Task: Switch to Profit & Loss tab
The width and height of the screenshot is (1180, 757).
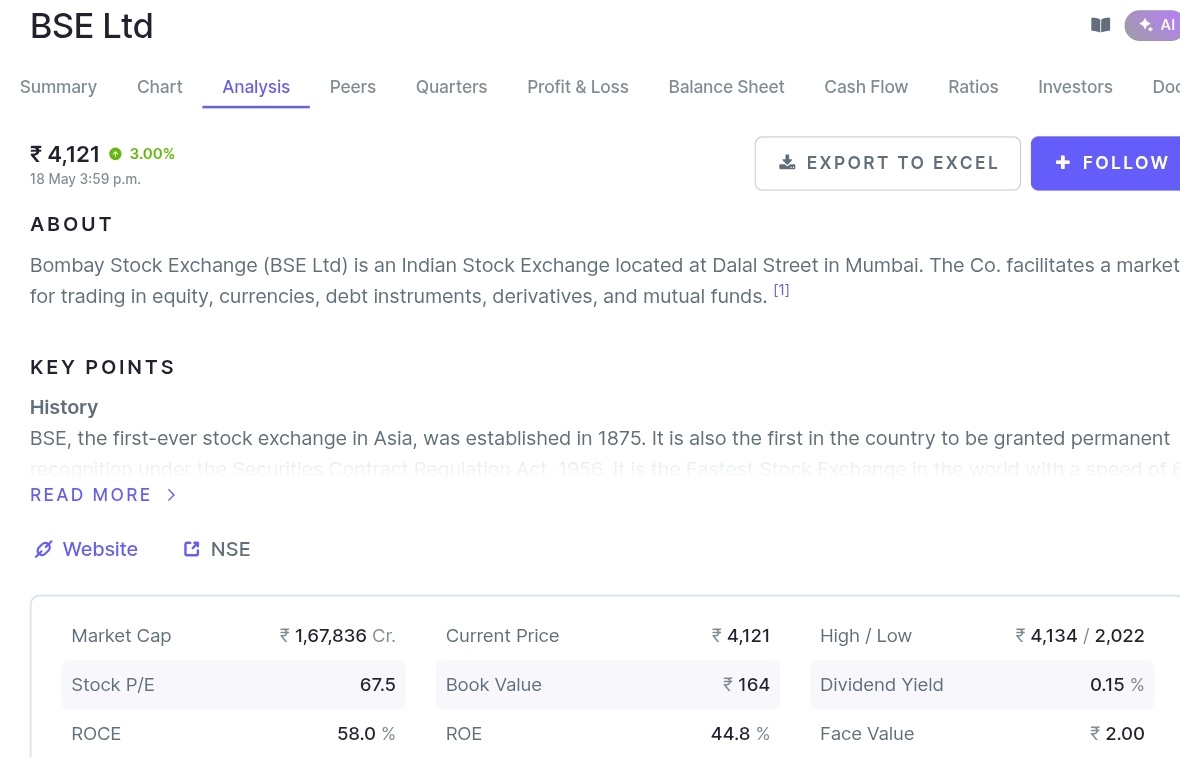Action: (578, 87)
